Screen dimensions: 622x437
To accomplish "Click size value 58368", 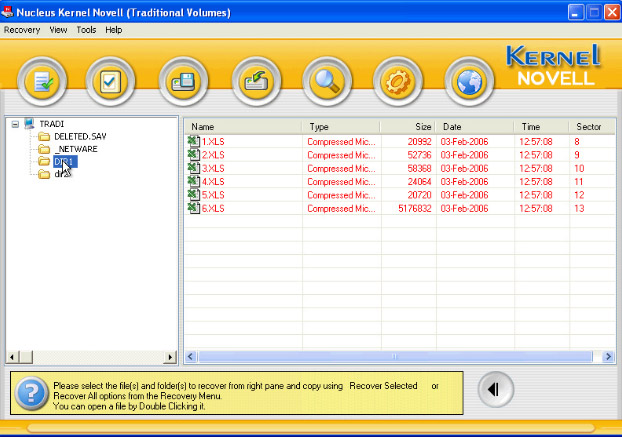I will coord(419,169).
